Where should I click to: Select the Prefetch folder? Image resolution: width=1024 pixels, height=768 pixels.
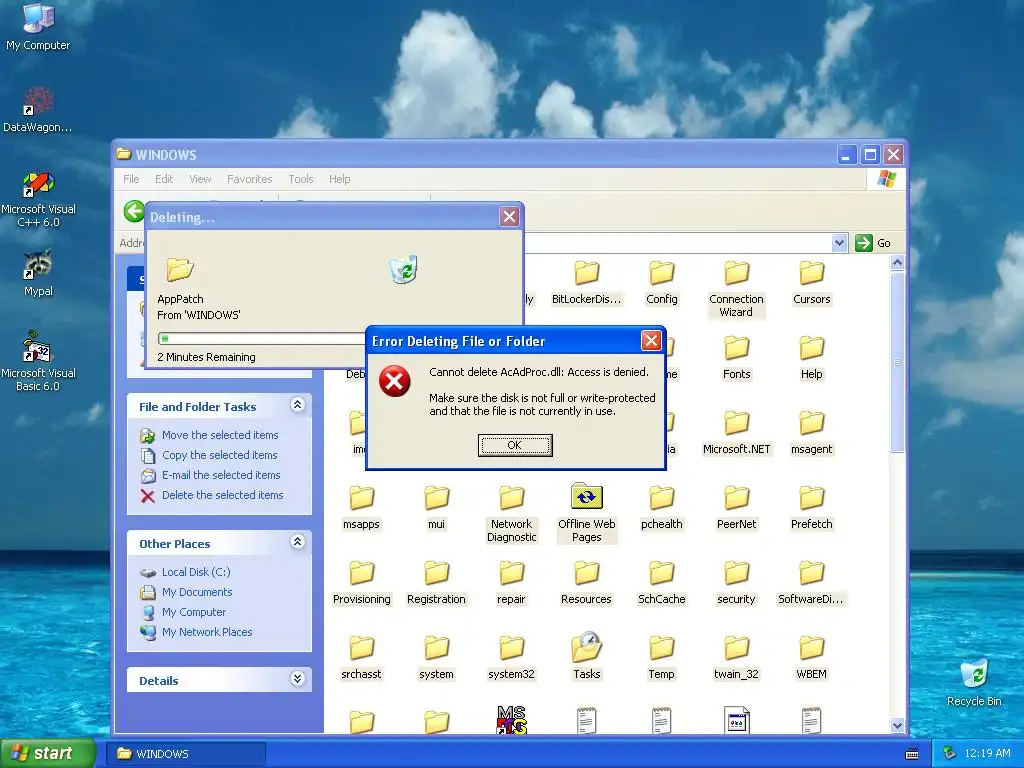[x=812, y=508]
